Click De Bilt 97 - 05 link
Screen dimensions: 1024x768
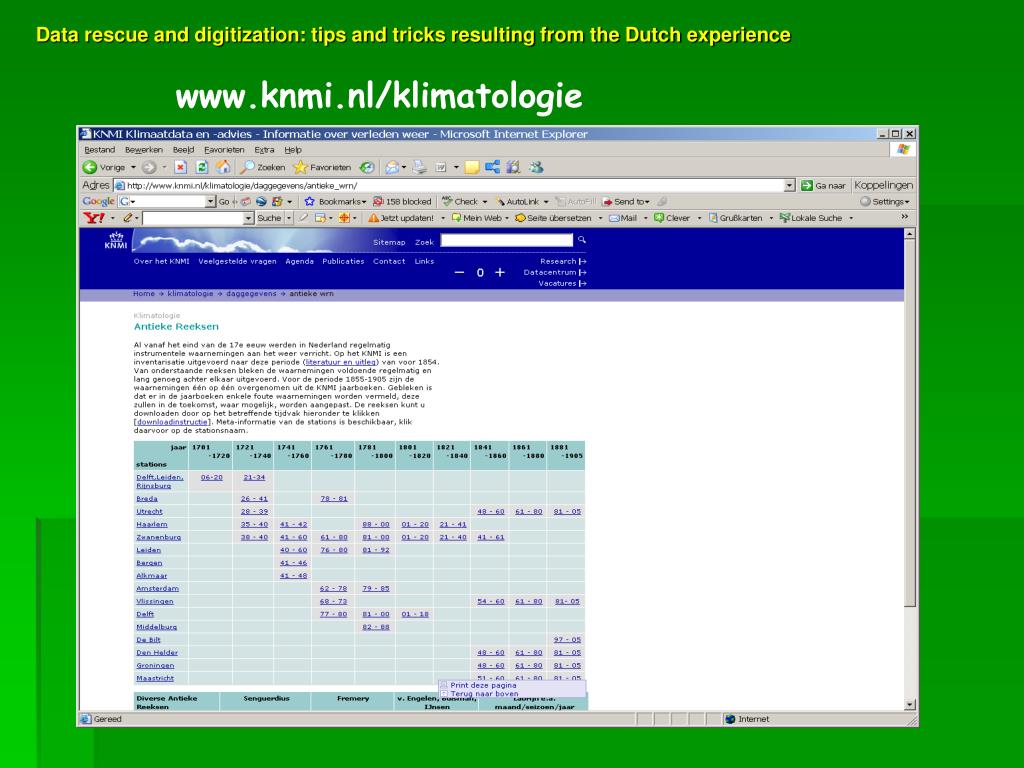pyautogui.click(x=567, y=640)
